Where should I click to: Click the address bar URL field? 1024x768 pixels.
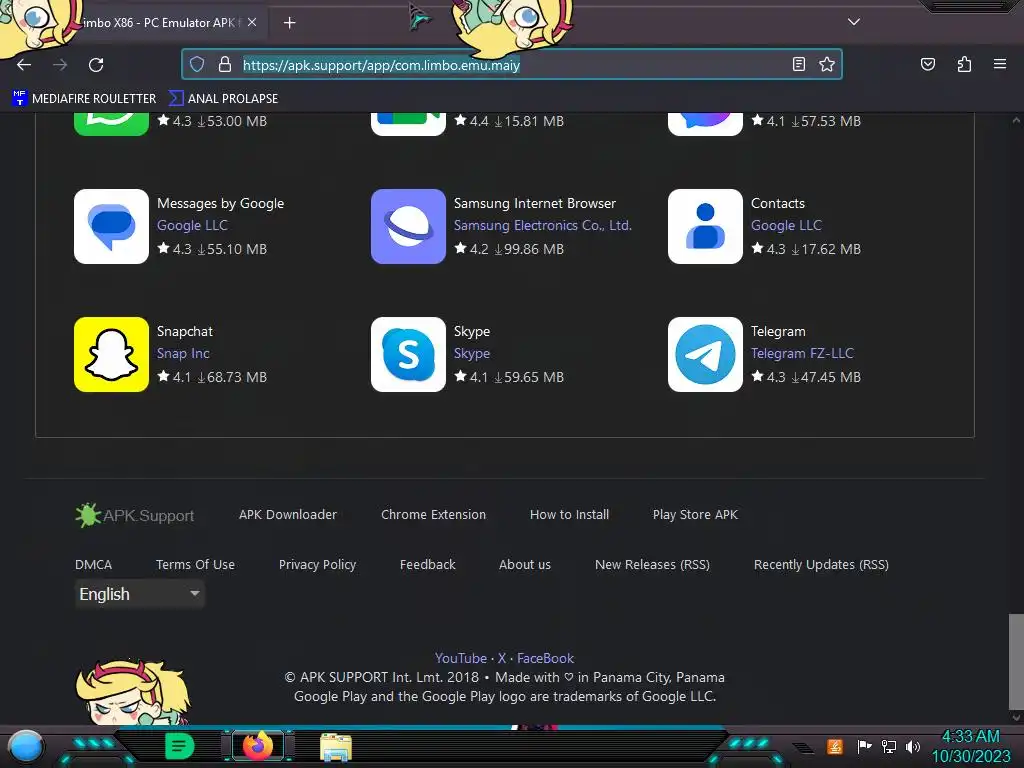tap(511, 65)
